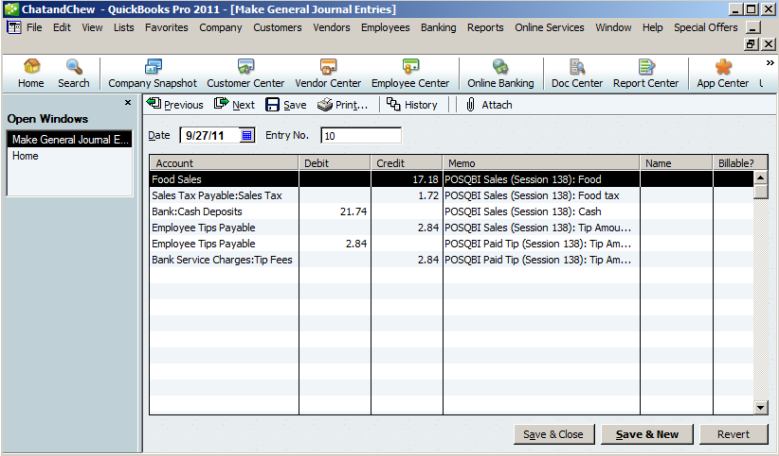This screenshot has width=779, height=456.
Task: Launch Online Banking icon
Action: click(x=500, y=67)
